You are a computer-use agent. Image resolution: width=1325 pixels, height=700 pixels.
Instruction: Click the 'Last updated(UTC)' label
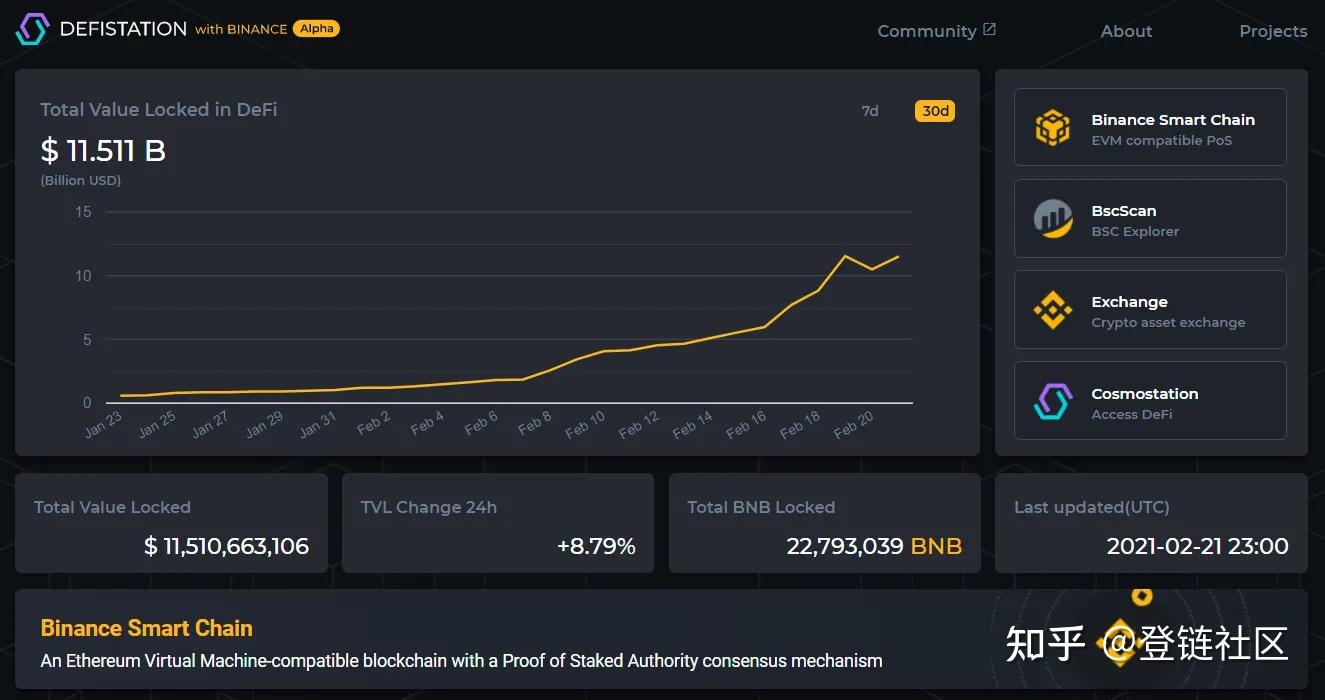coord(1092,507)
